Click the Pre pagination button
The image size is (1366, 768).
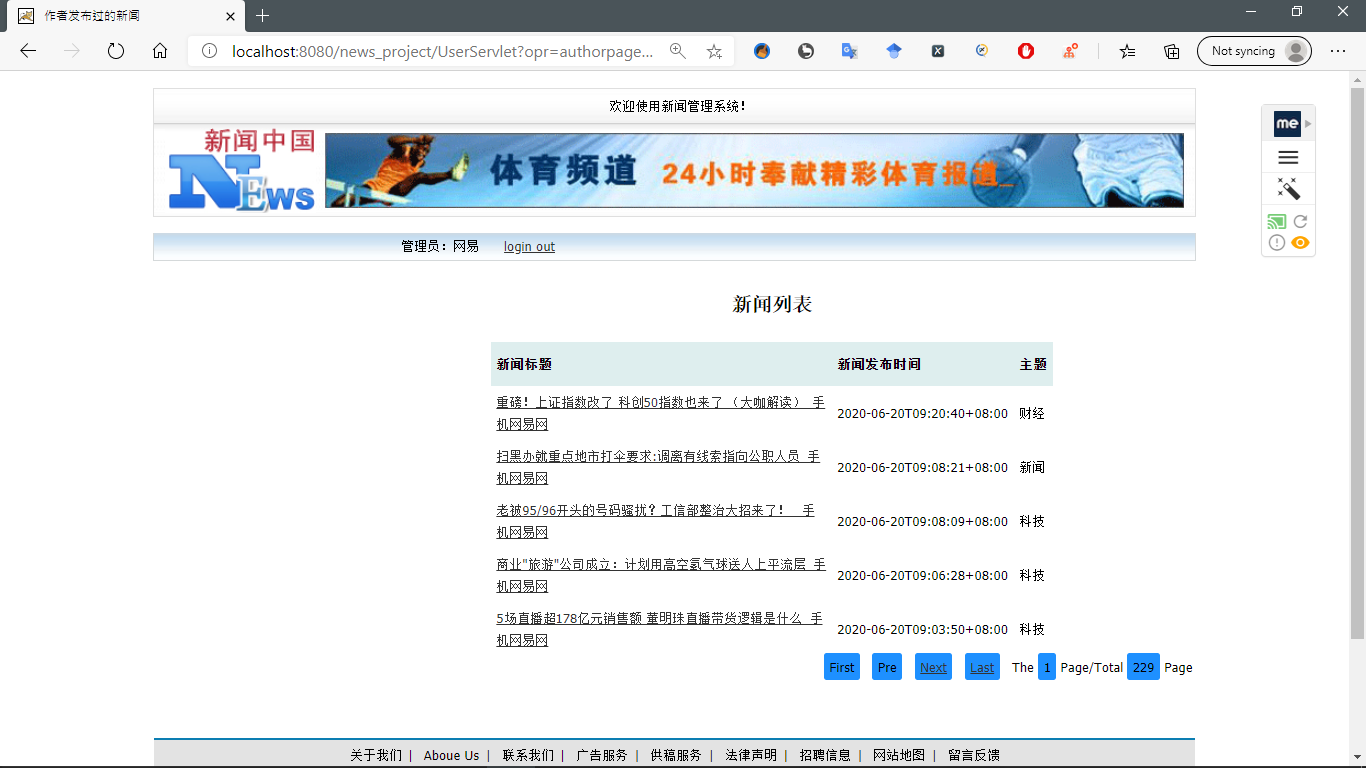(x=887, y=667)
